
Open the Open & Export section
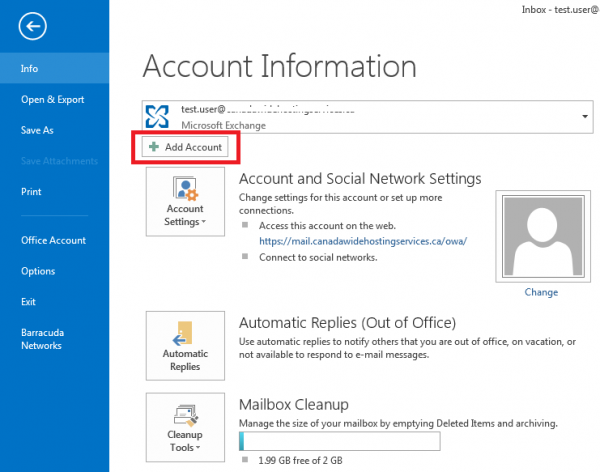click(54, 100)
